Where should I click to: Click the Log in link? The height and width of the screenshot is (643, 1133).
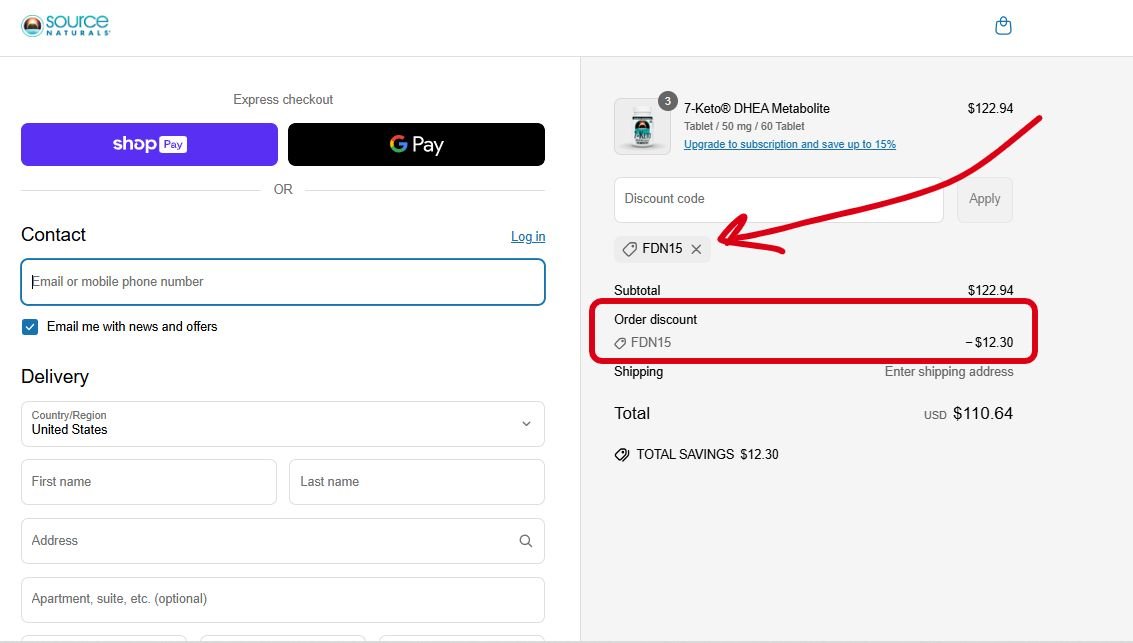coord(528,236)
